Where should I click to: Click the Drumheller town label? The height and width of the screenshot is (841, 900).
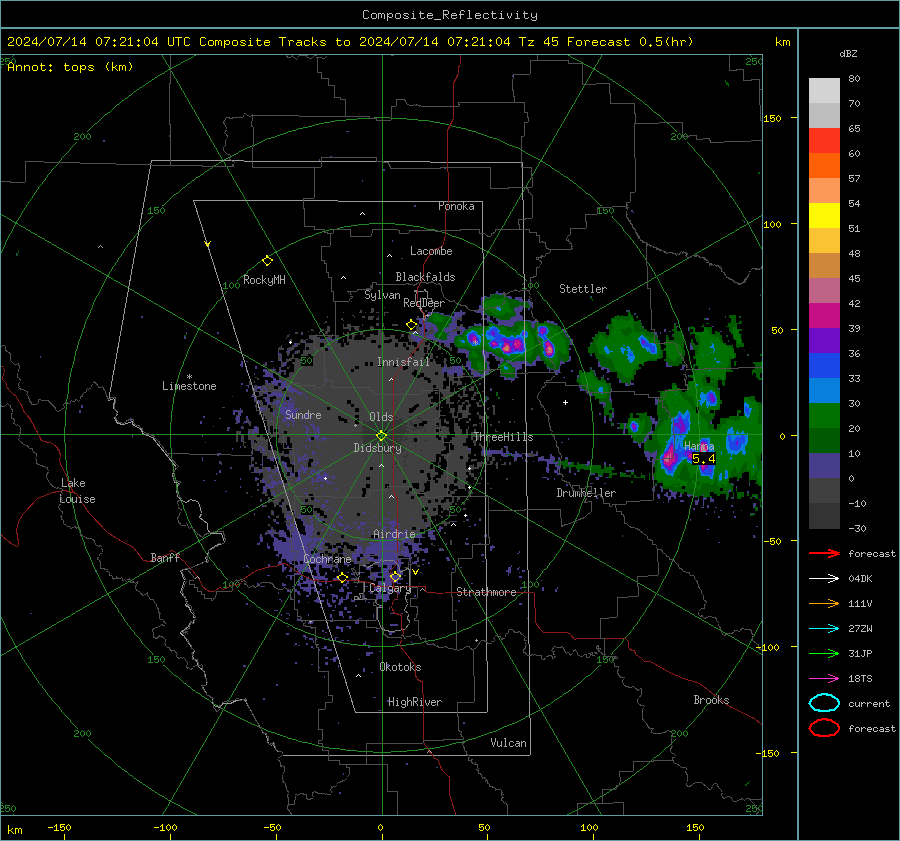585,493
